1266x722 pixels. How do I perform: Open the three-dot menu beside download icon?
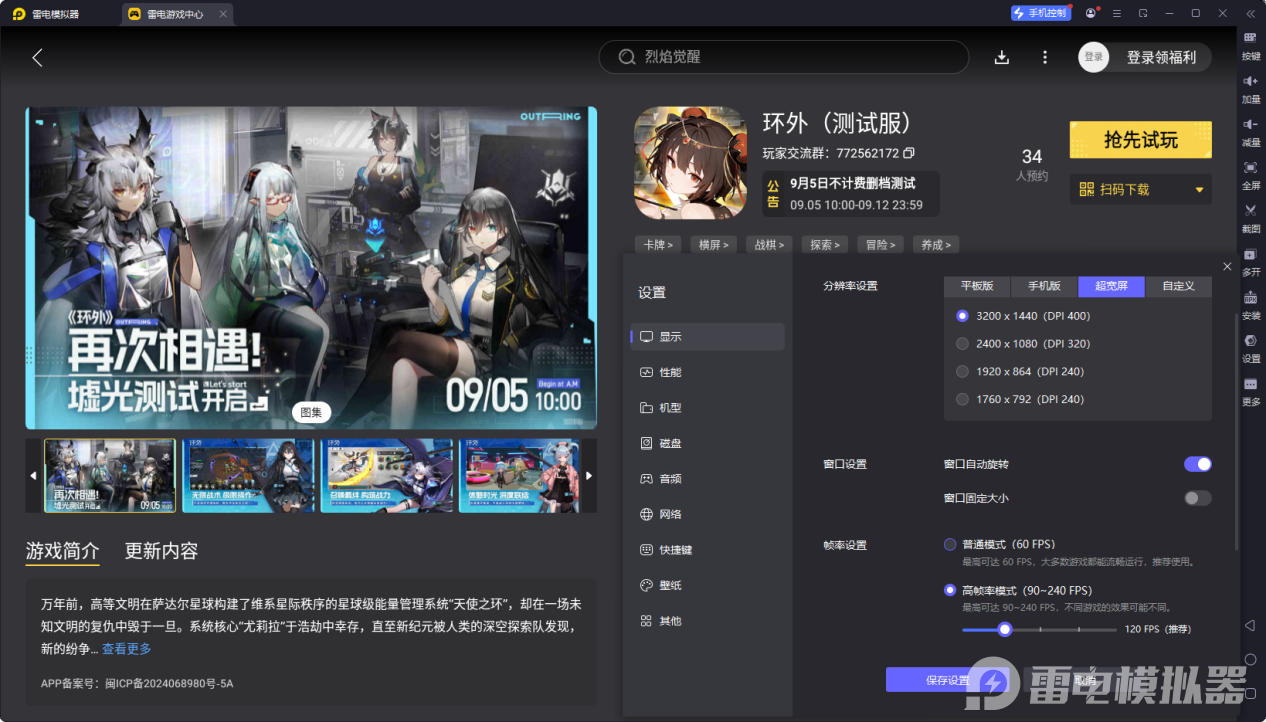coord(1044,57)
